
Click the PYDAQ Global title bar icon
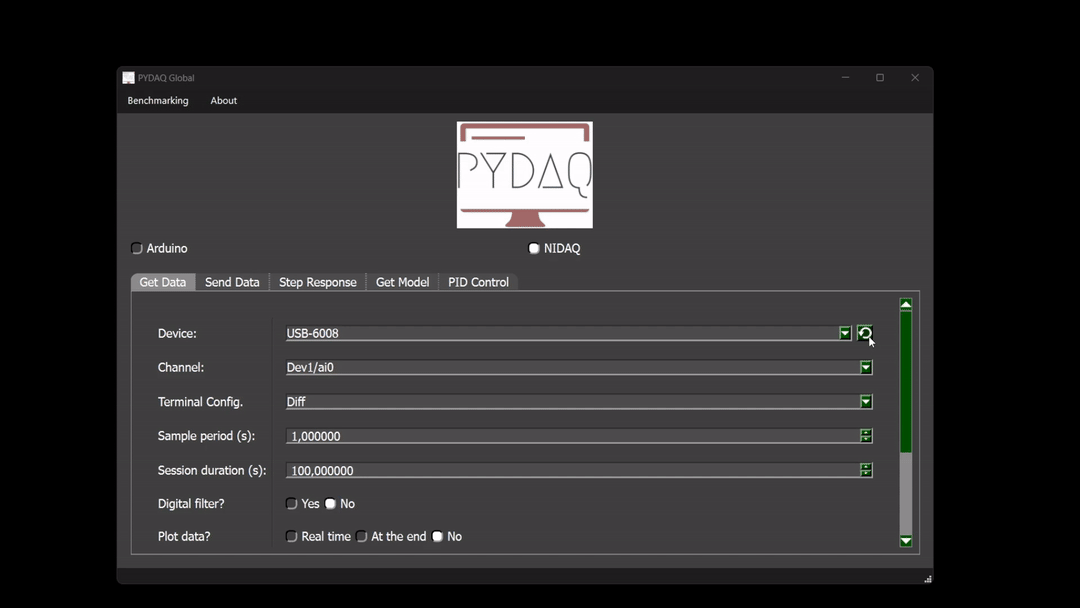click(x=128, y=78)
